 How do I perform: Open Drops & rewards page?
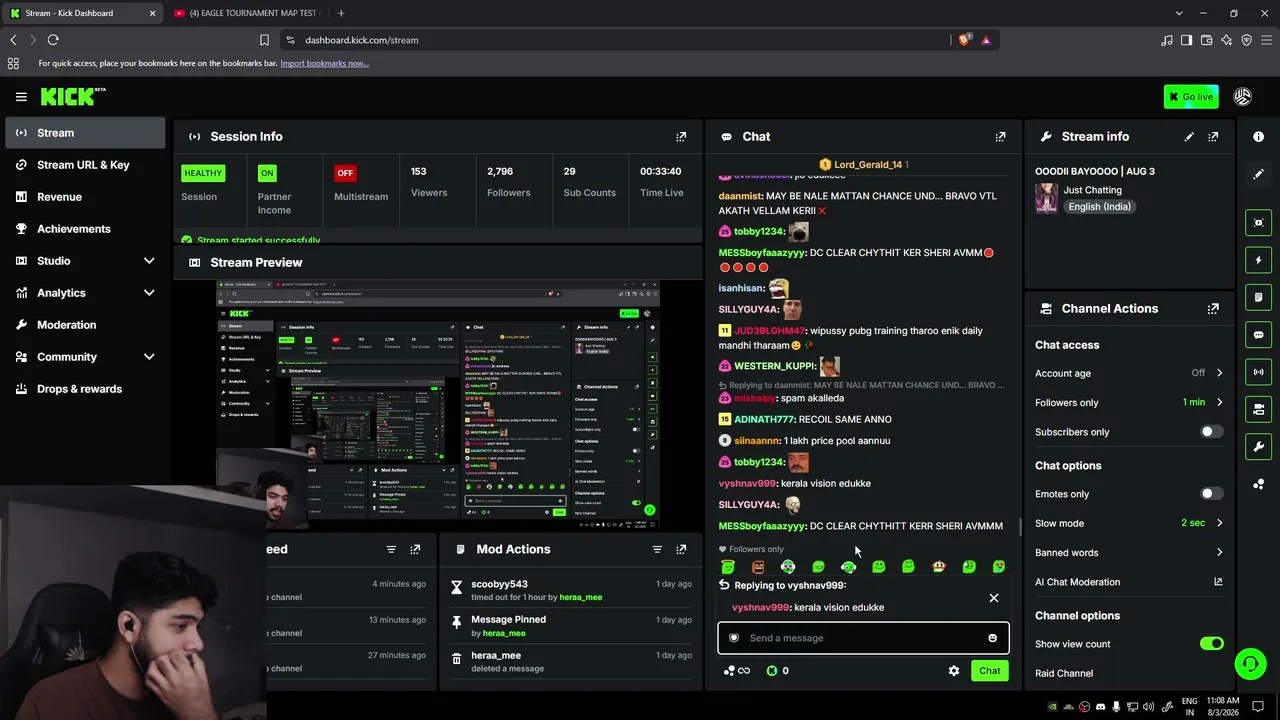click(85, 389)
